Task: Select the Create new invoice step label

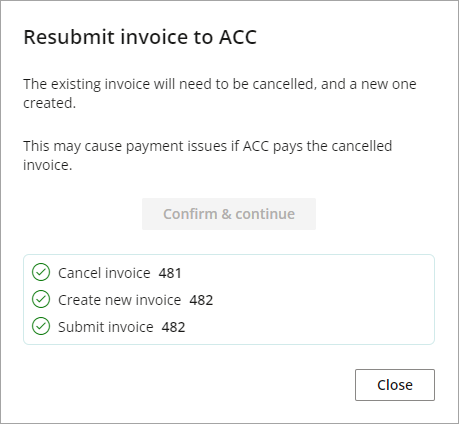Action: point(120,300)
